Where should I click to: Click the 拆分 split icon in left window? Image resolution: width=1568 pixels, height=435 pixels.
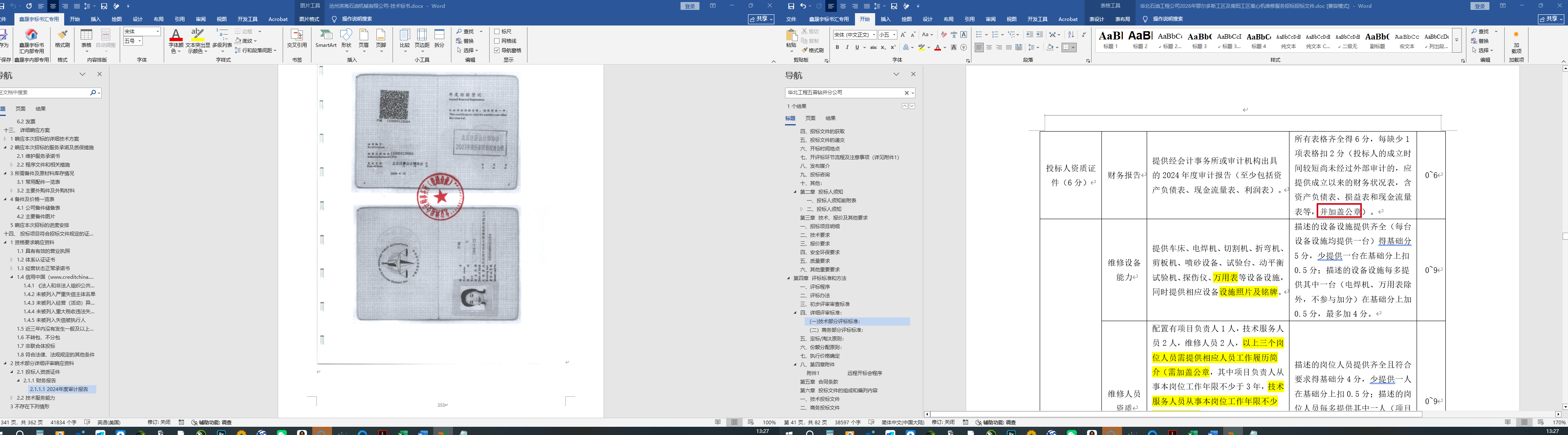tap(439, 38)
